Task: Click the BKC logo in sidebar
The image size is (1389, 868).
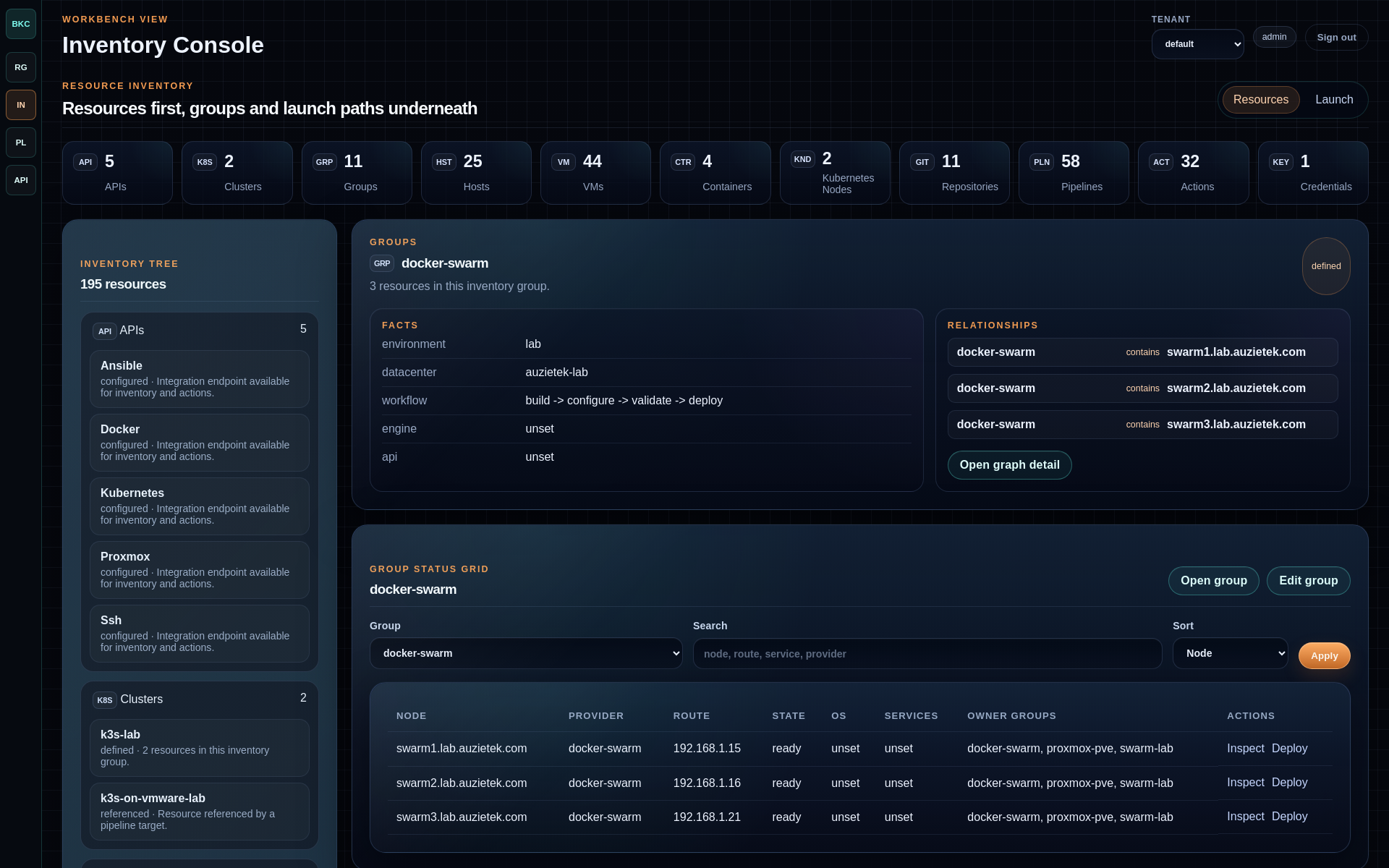Action: [x=21, y=24]
